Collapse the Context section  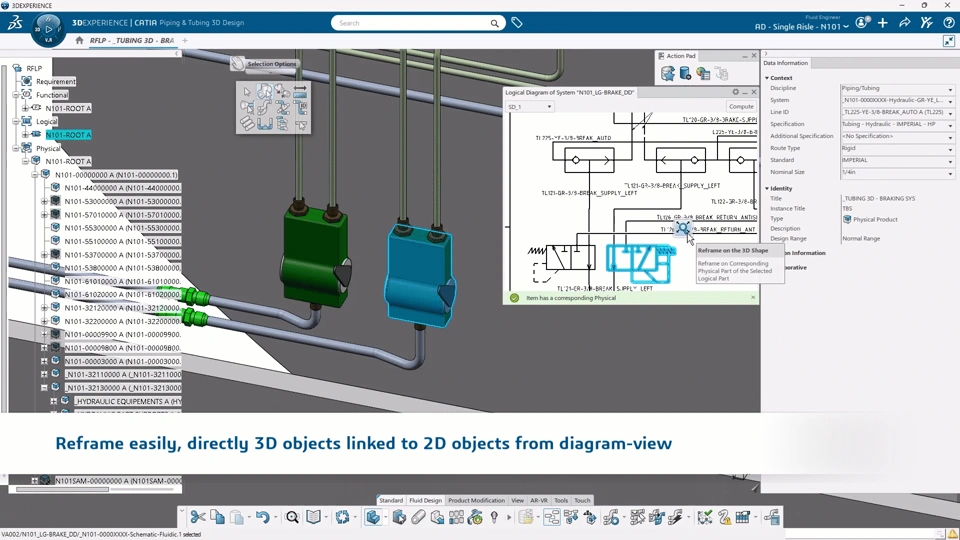[767, 78]
